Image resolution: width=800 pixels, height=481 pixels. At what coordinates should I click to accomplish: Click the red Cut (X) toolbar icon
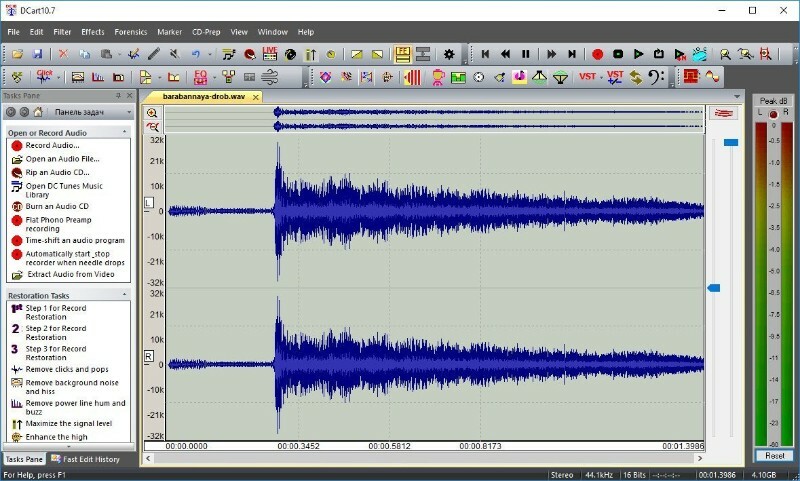[63, 54]
